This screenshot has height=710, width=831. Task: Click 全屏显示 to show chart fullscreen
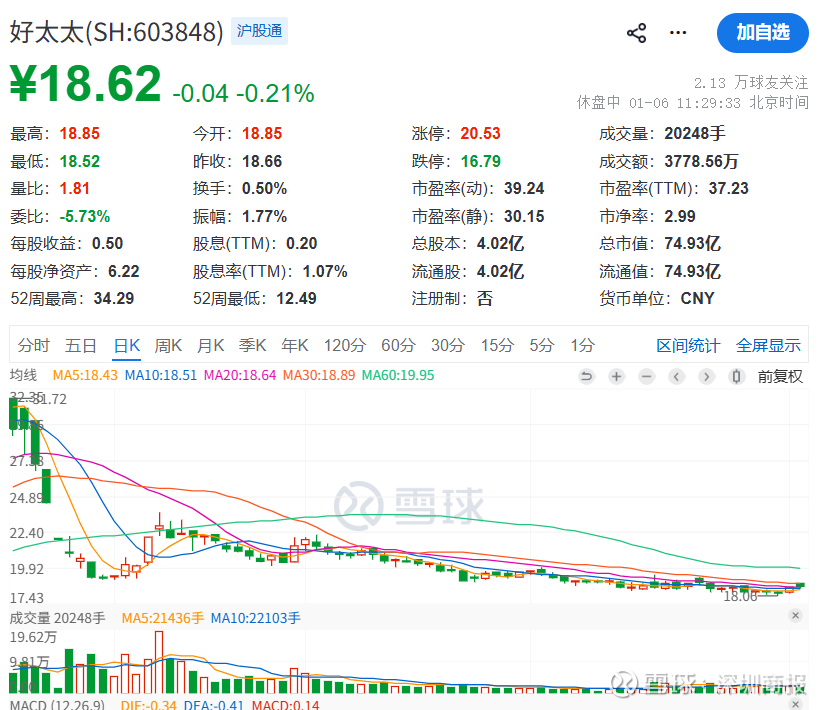click(768, 346)
